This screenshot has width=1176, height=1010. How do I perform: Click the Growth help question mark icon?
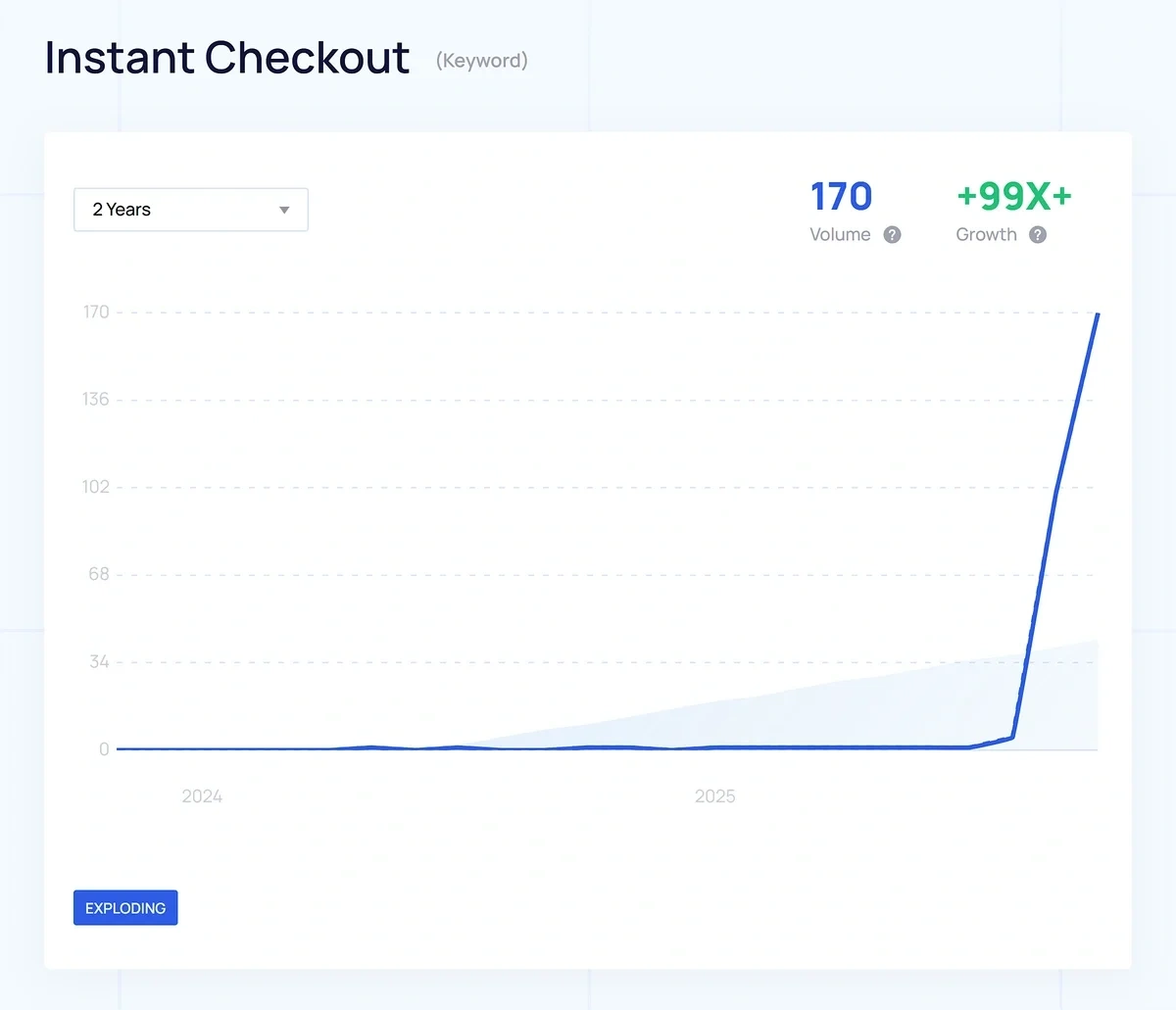point(1038,235)
